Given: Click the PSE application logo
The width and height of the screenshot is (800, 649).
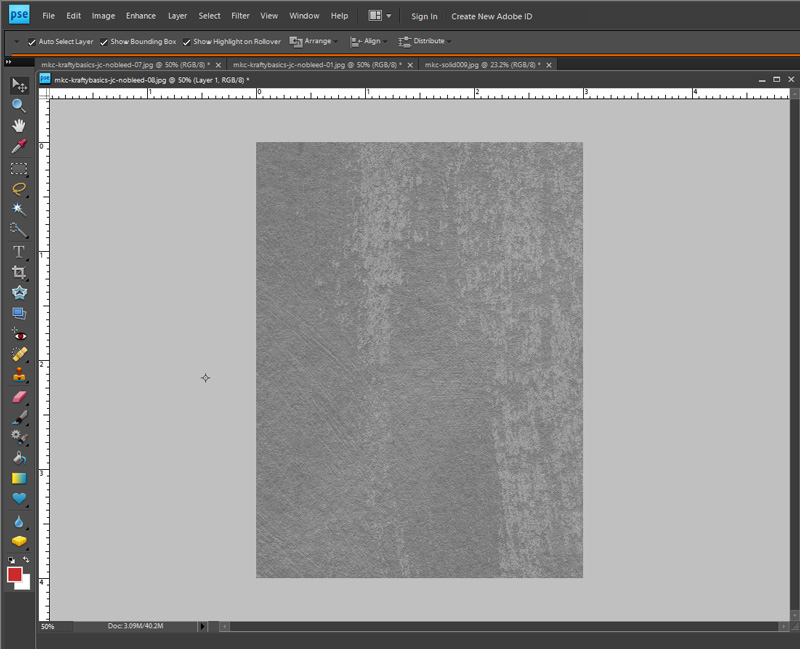Looking at the screenshot, I should pyautogui.click(x=19, y=14).
